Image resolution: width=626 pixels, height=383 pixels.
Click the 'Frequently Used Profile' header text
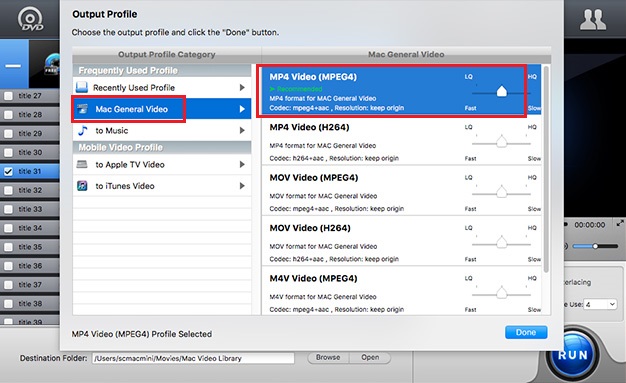tap(128, 70)
